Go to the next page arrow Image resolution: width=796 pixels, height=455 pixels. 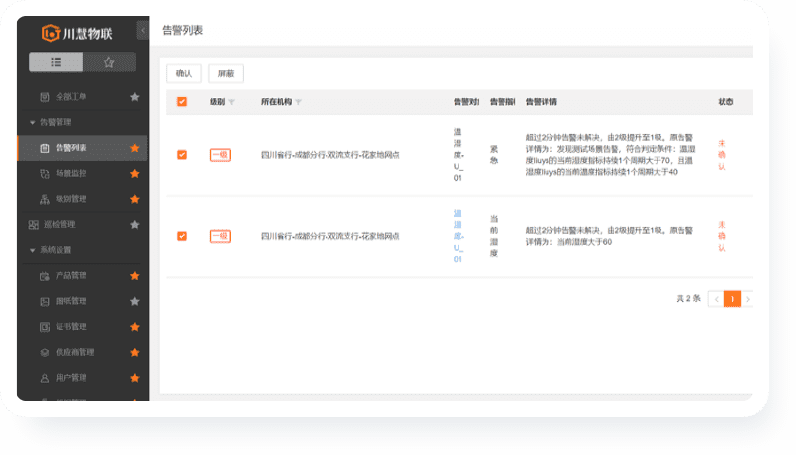tap(748, 299)
